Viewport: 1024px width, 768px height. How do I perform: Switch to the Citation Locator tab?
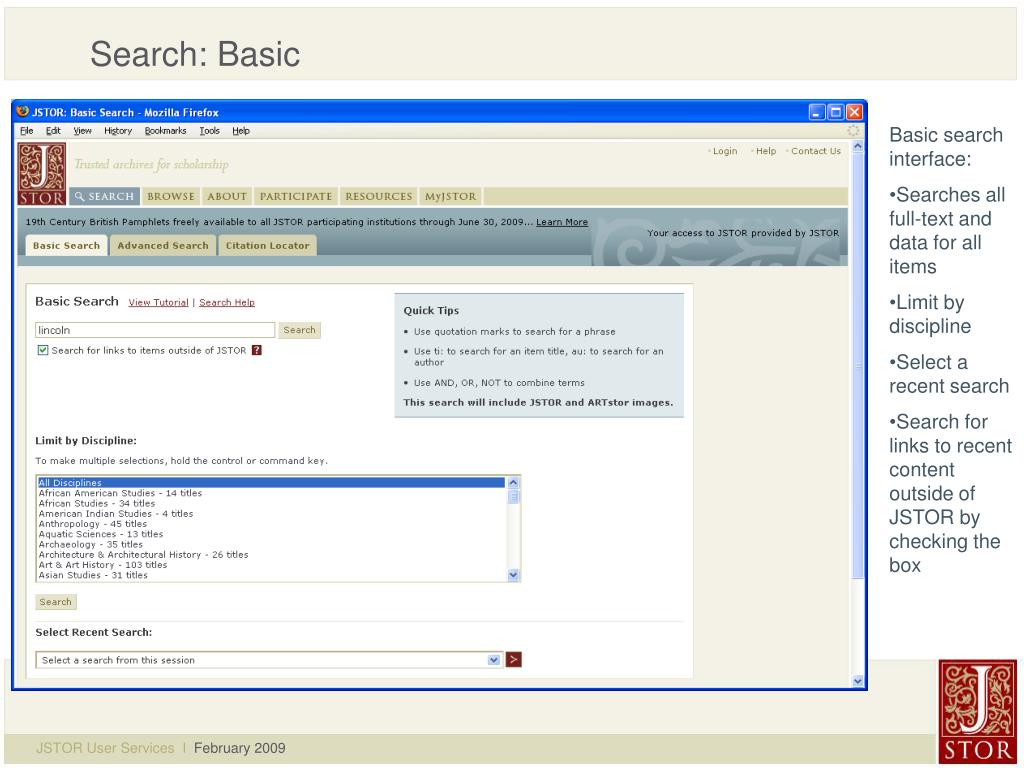(x=268, y=246)
